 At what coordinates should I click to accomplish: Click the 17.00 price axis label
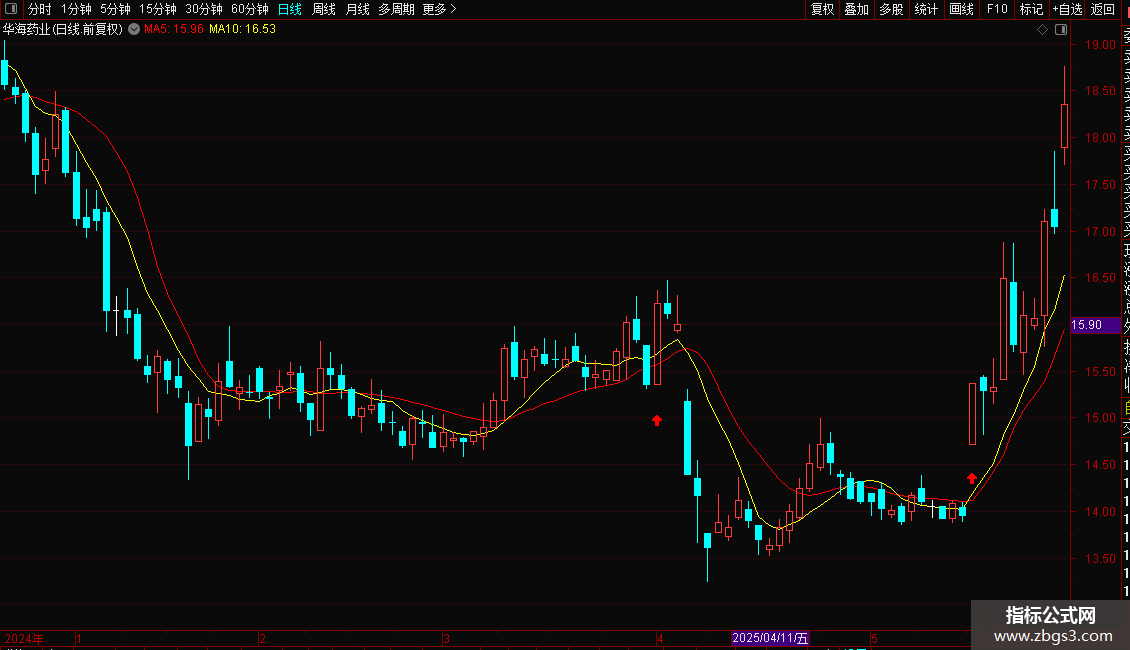[1100, 231]
